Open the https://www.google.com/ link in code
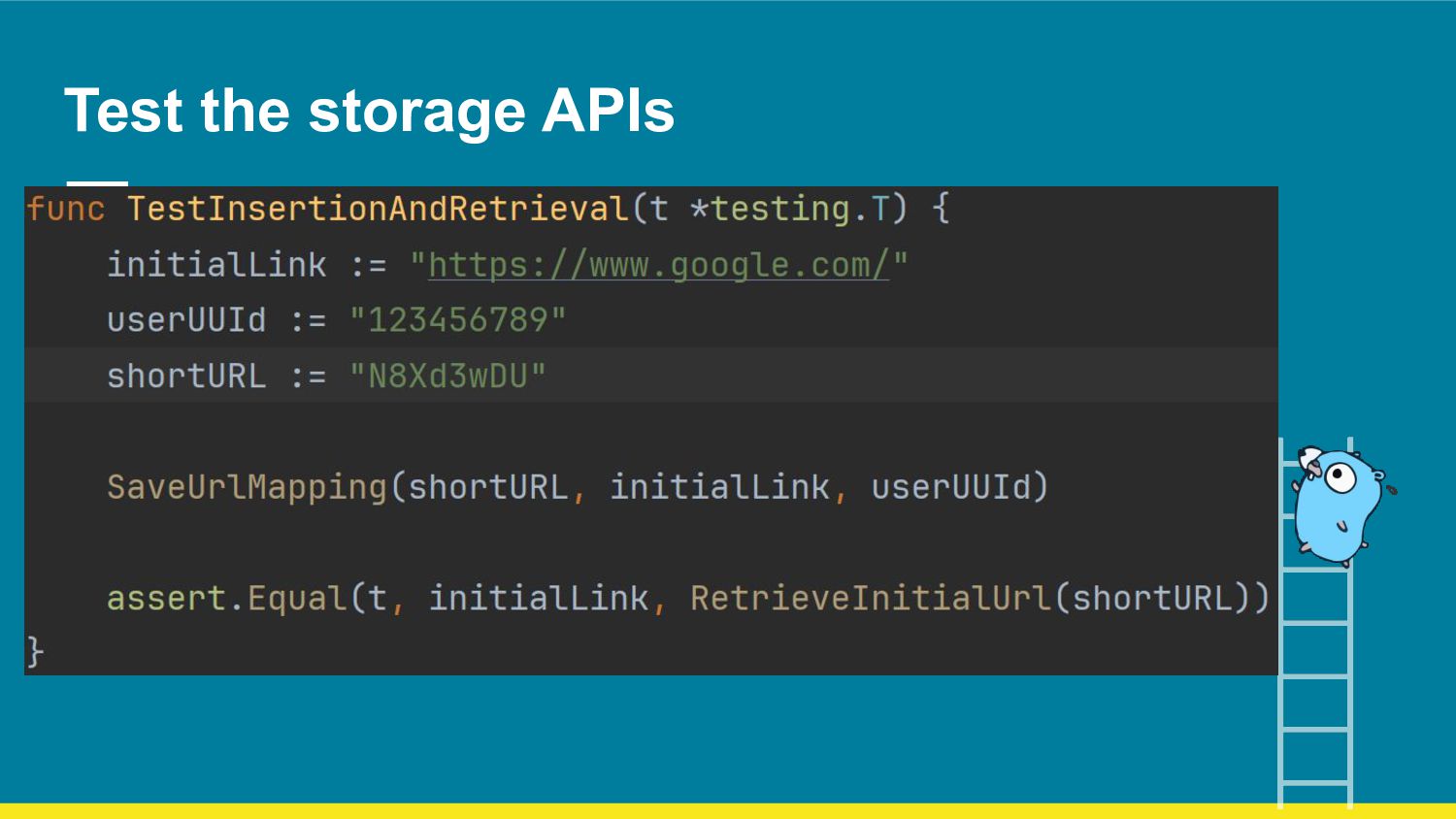This screenshot has width=1456, height=819. click(658, 264)
